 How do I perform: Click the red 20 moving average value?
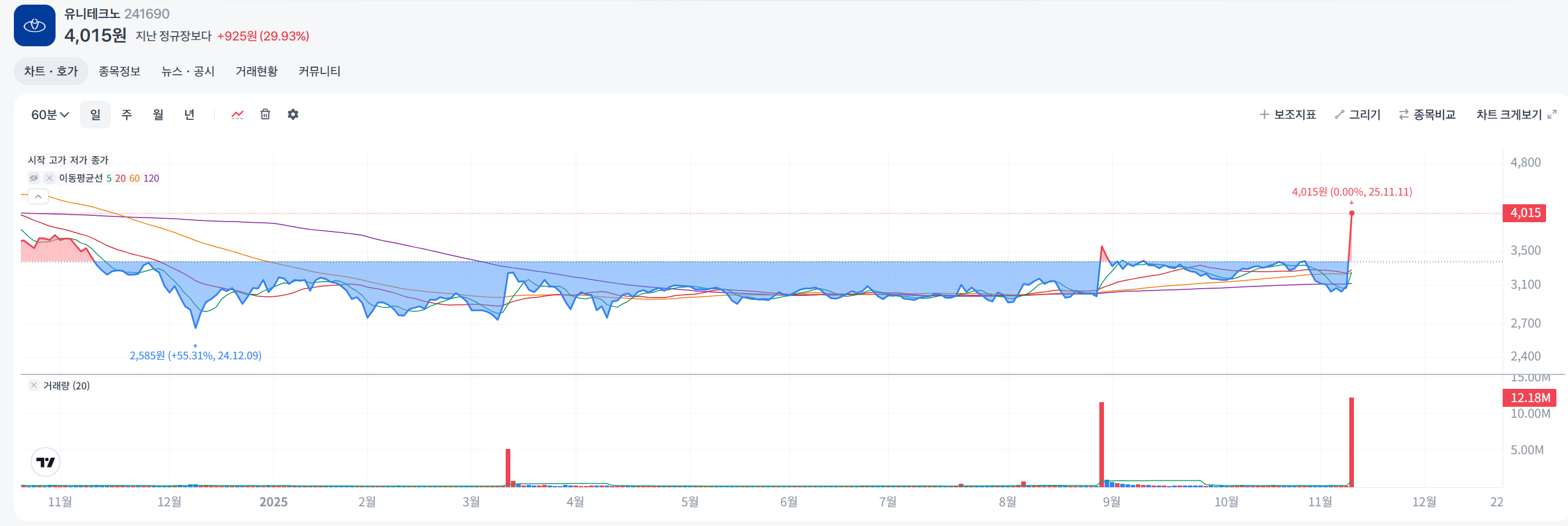pos(120,178)
